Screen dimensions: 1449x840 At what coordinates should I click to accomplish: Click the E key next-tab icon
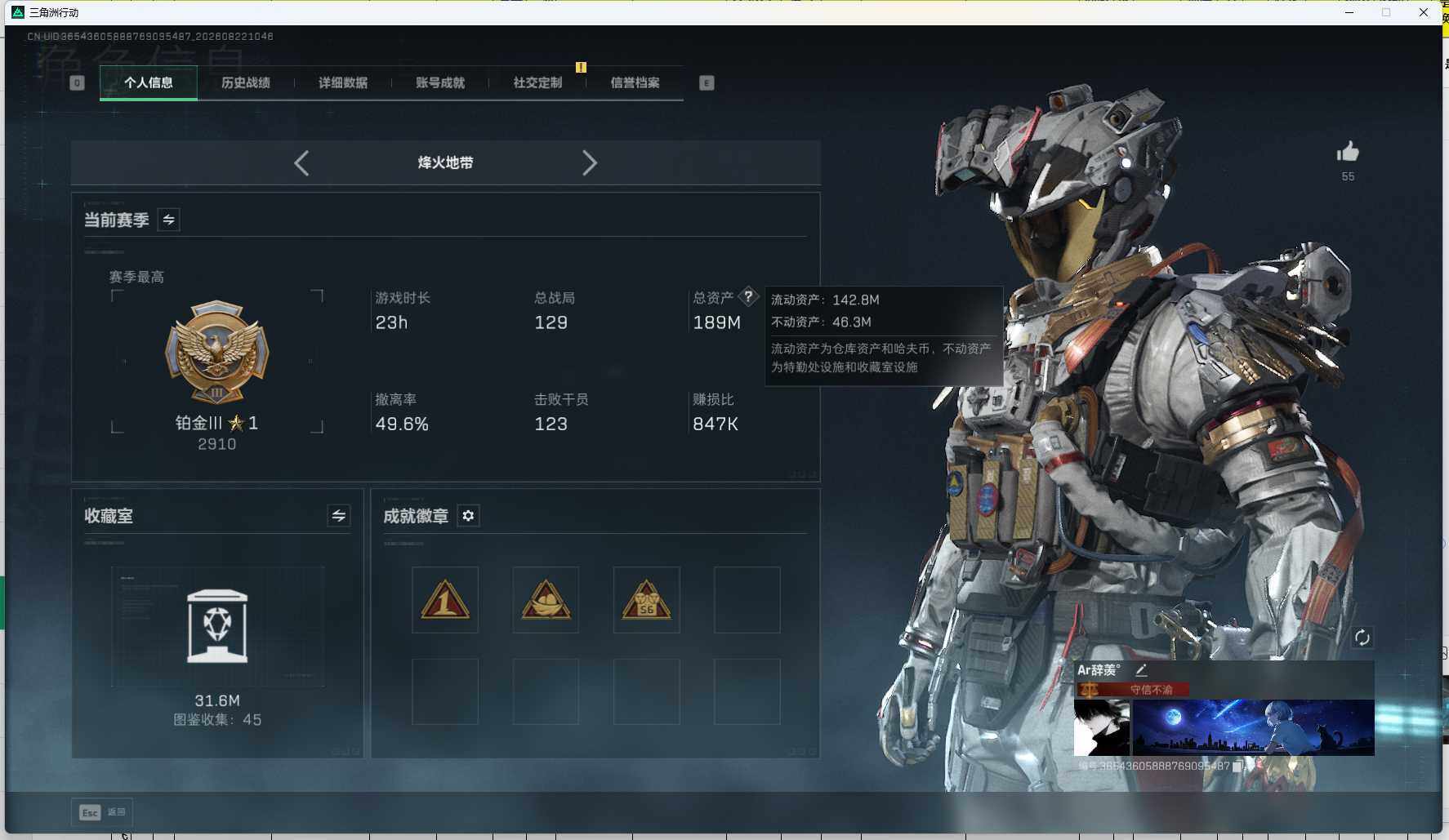707,82
